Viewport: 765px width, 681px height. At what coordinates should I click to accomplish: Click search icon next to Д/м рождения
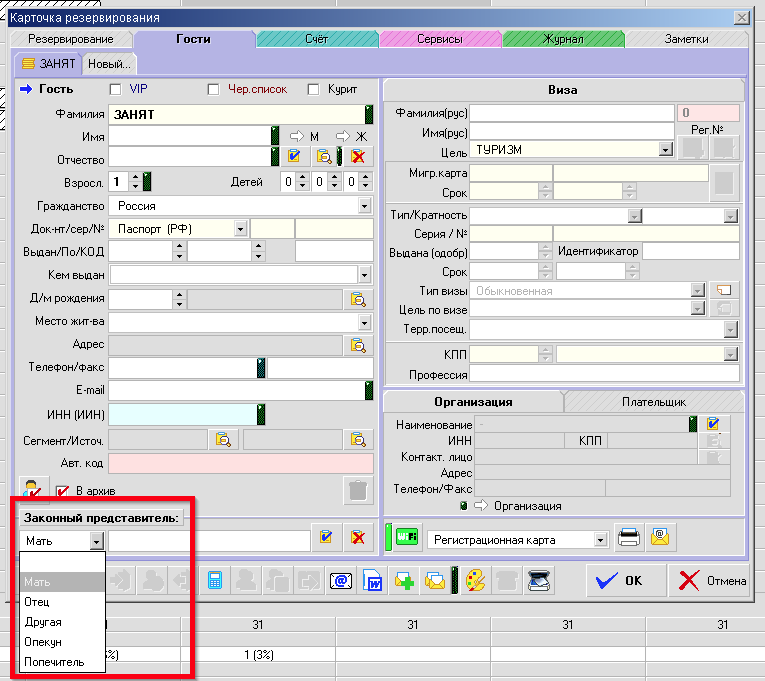tap(357, 299)
